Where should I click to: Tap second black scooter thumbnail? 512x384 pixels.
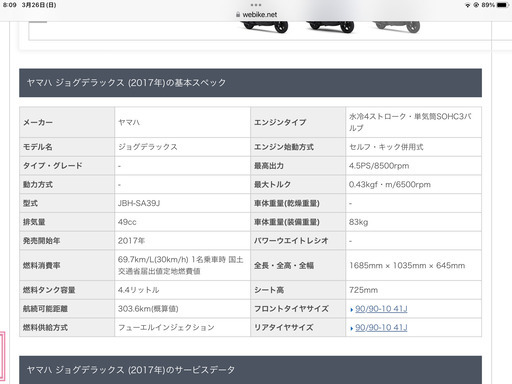[331, 27]
